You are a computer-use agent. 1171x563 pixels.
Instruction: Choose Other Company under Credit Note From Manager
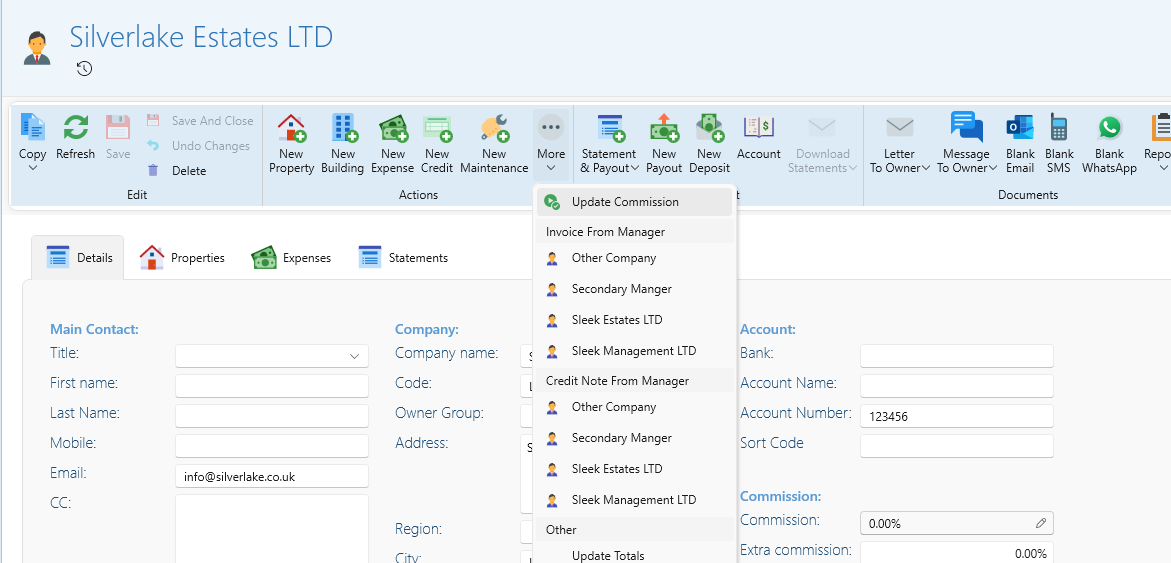pos(634,407)
